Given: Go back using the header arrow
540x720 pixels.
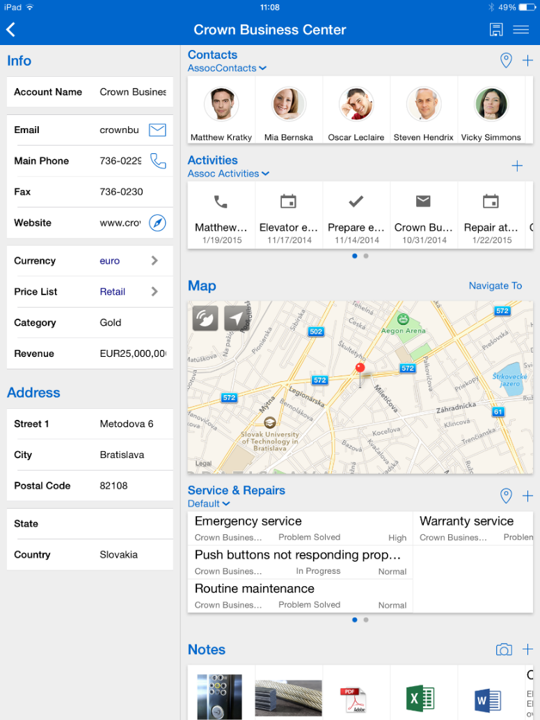Looking at the screenshot, I should click(x=11, y=30).
